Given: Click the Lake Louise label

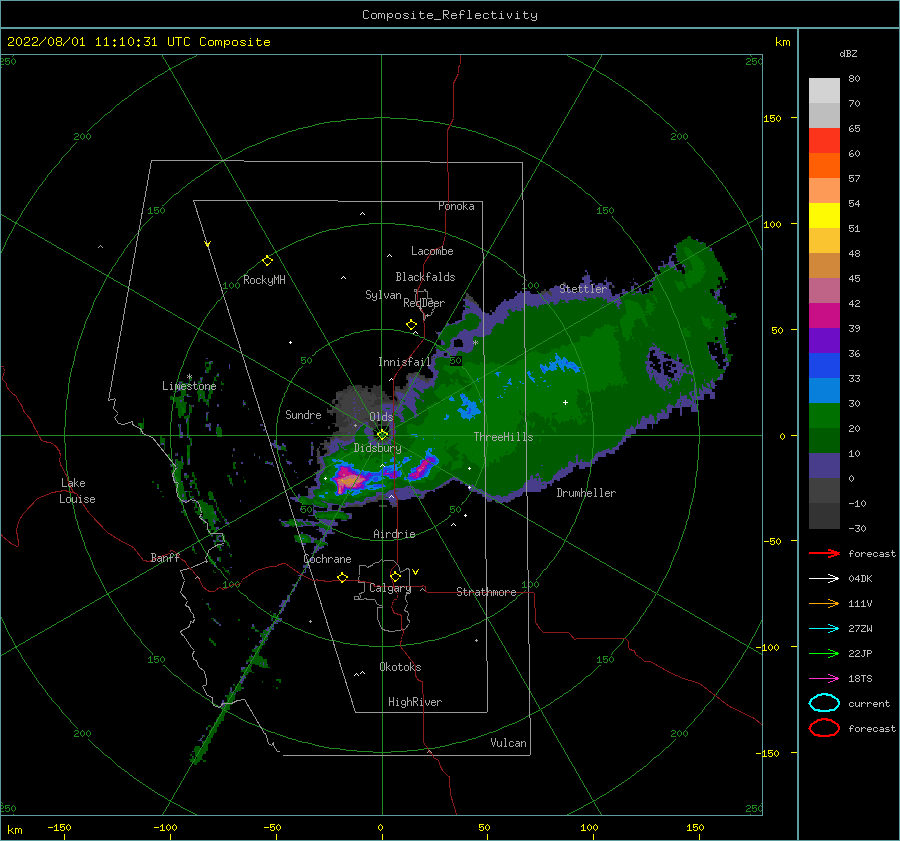Looking at the screenshot, I should [77, 491].
